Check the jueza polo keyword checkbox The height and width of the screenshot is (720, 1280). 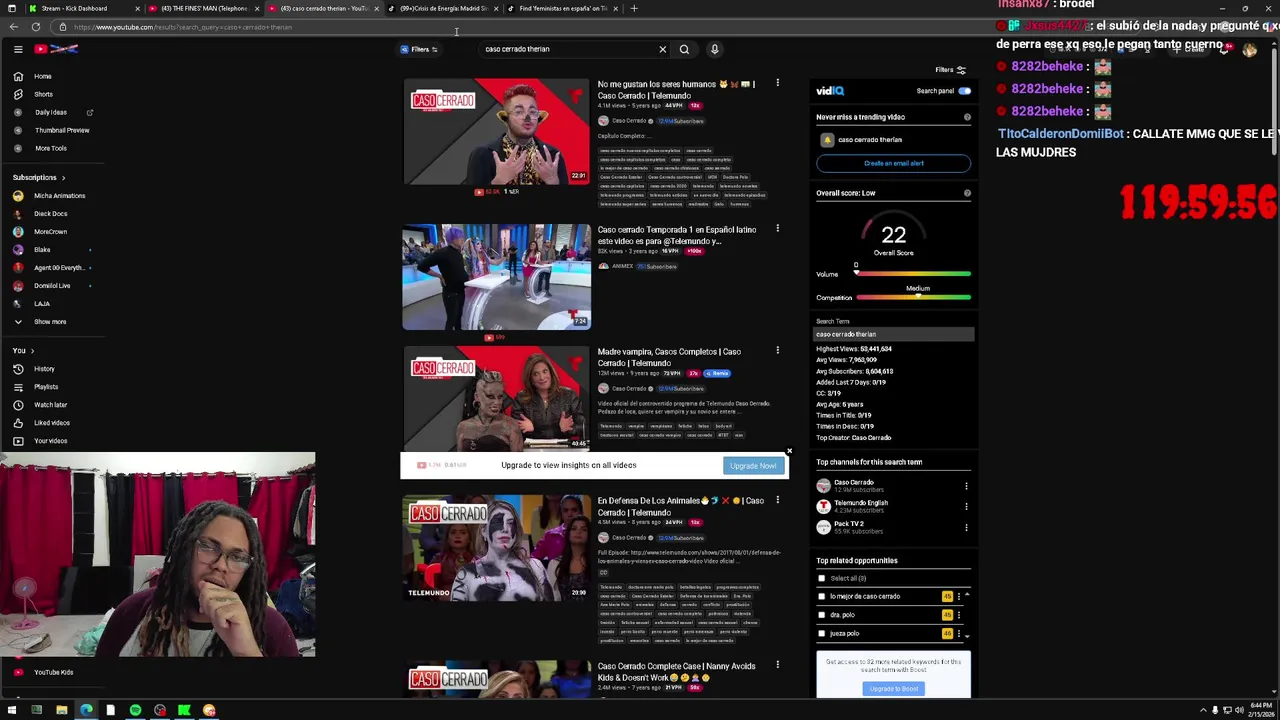pos(822,633)
